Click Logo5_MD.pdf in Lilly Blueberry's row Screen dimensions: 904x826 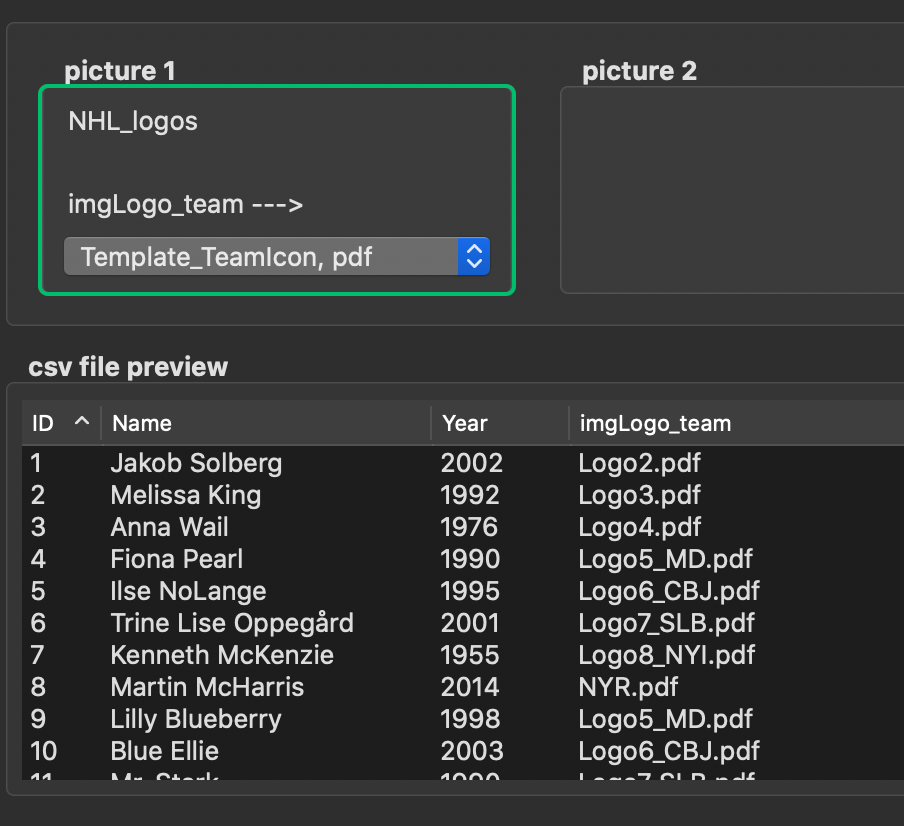click(665, 719)
